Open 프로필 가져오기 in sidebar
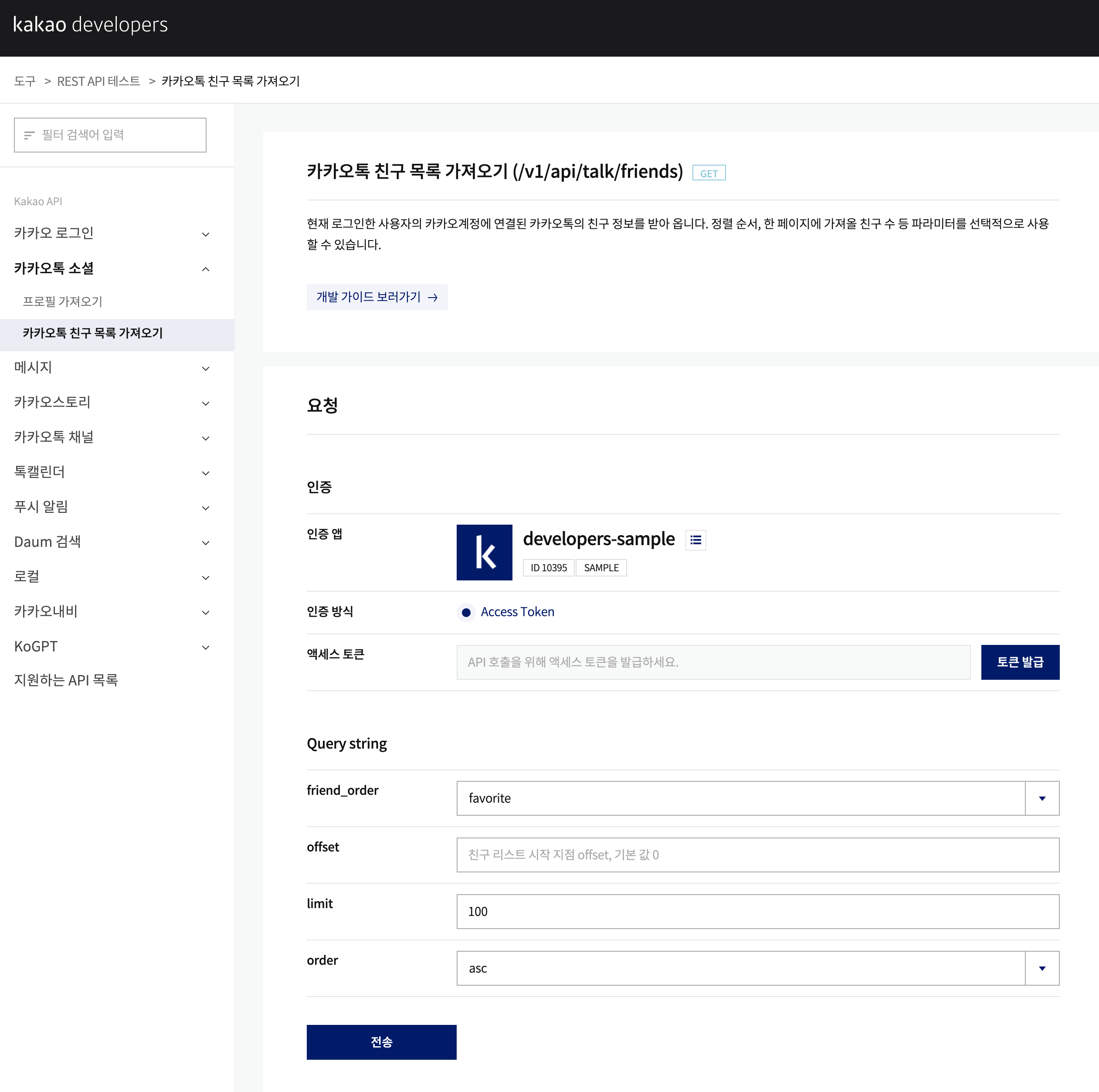The height and width of the screenshot is (1092, 1099). [x=63, y=302]
